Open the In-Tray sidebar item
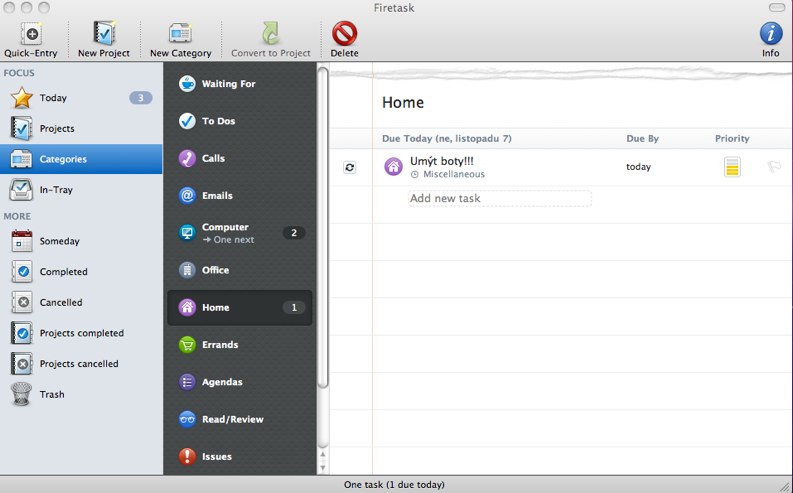The height and width of the screenshot is (493, 793). 81,190
